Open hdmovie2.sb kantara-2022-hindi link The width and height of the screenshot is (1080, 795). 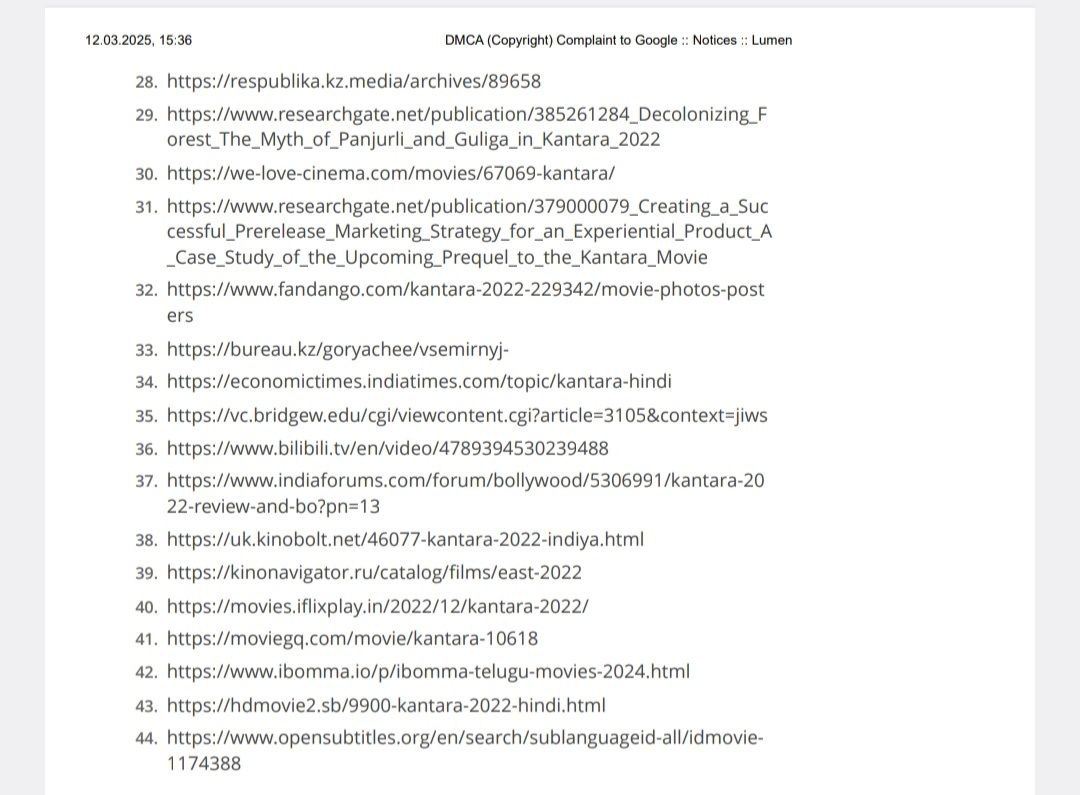click(x=386, y=705)
